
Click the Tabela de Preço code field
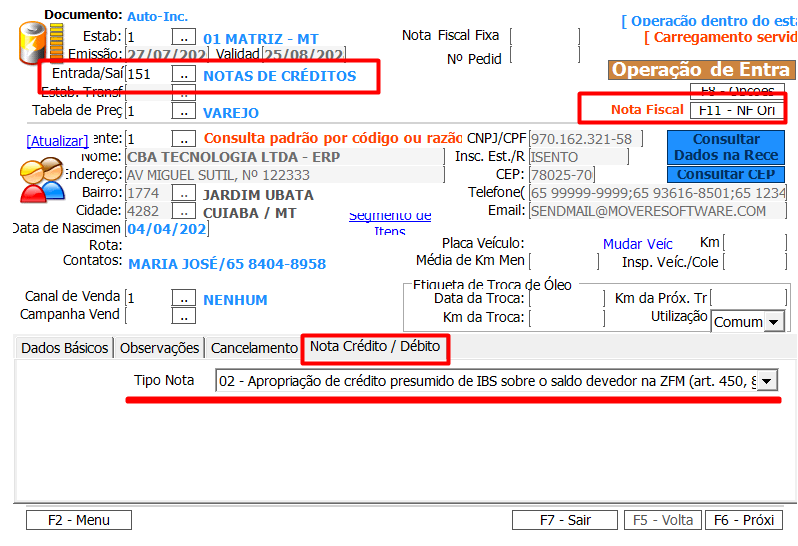click(148, 110)
